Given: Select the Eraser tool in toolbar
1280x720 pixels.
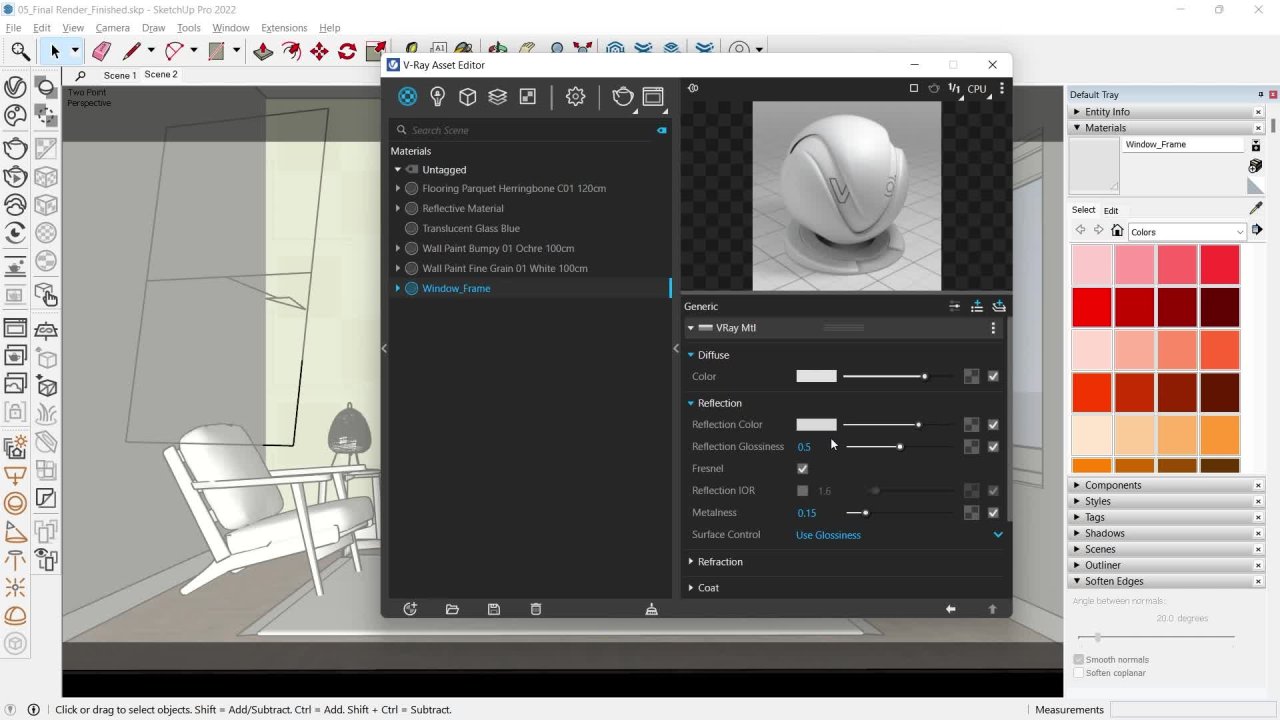Looking at the screenshot, I should click(101, 51).
